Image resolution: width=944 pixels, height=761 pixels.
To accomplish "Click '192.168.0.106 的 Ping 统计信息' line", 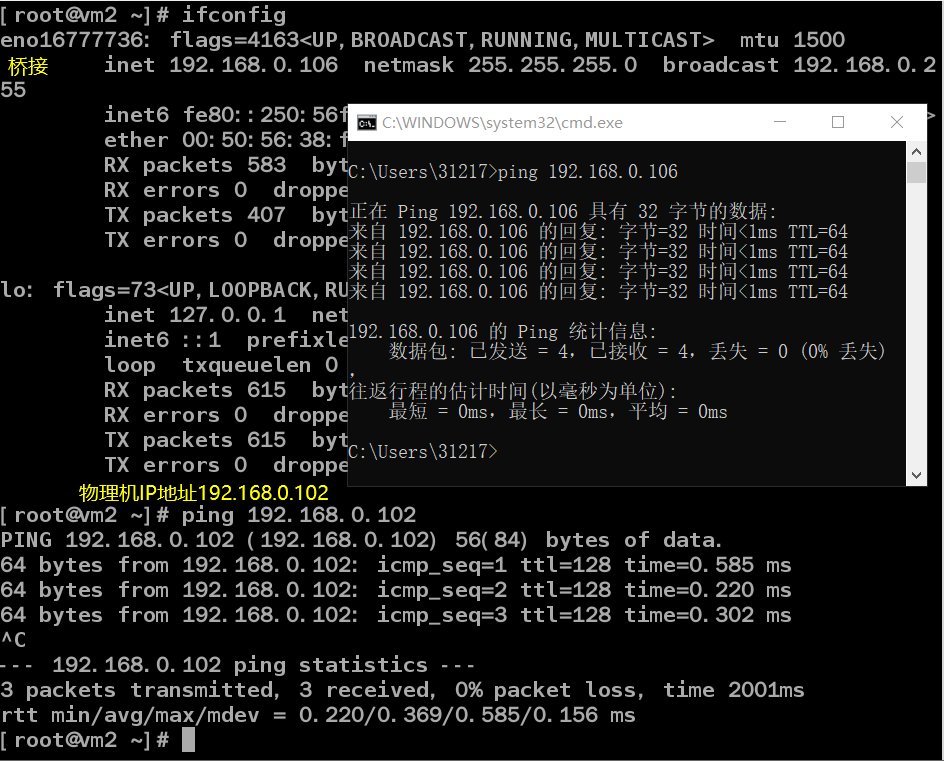I will pyautogui.click(x=503, y=331).
